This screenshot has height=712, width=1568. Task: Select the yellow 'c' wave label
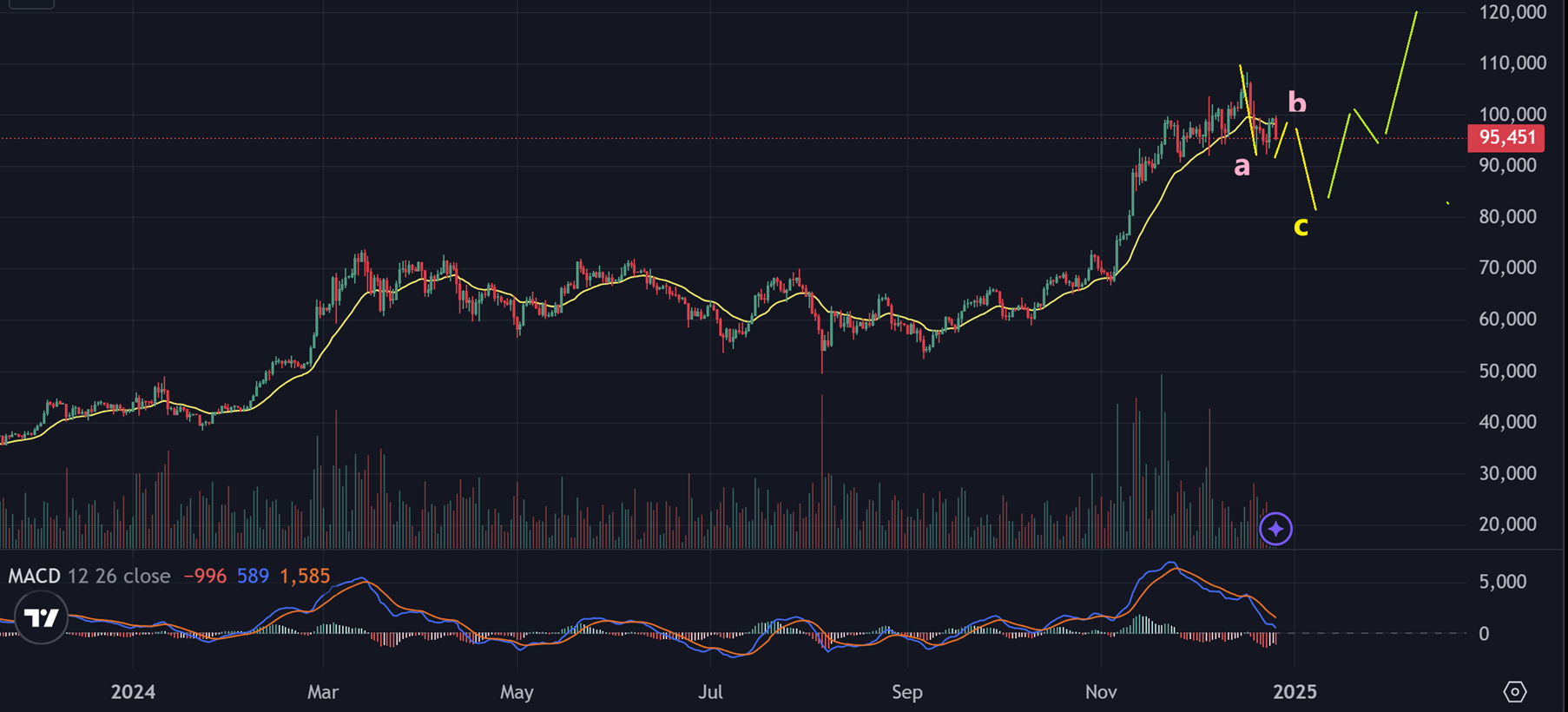(1301, 226)
